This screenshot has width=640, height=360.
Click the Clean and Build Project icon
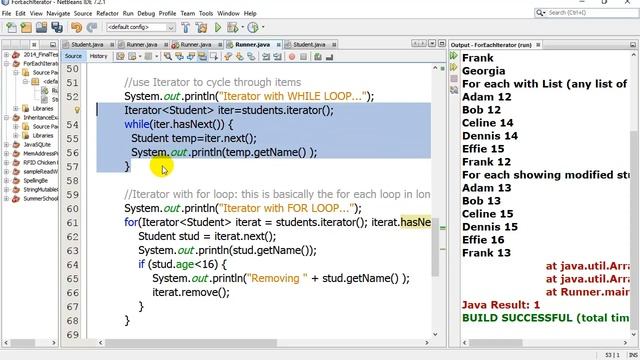pyautogui.click(x=201, y=27)
